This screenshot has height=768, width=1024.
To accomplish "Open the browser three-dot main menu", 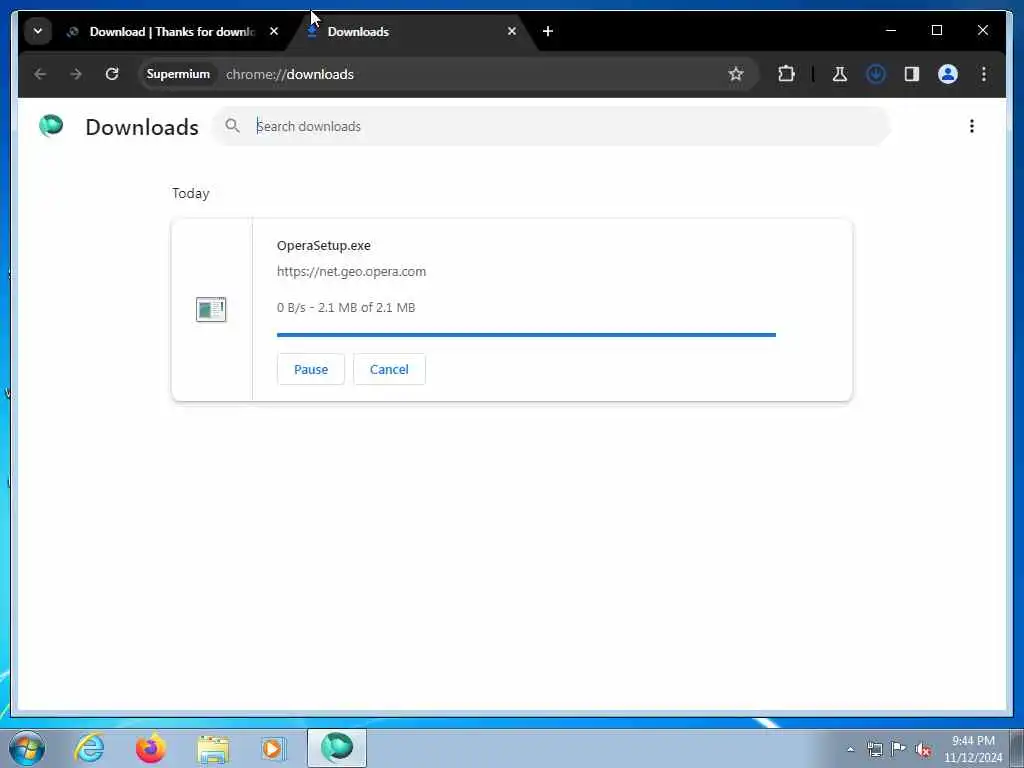I will pyautogui.click(x=984, y=74).
